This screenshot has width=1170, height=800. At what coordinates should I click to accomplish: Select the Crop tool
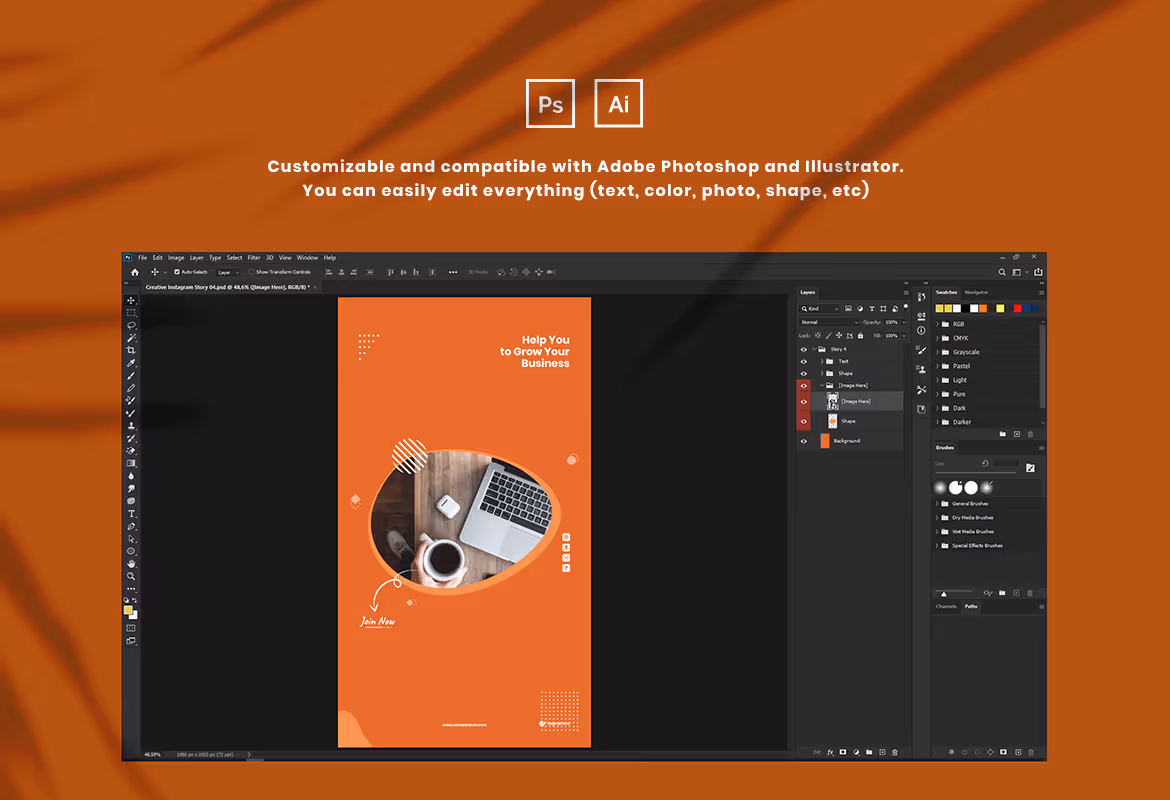click(131, 350)
